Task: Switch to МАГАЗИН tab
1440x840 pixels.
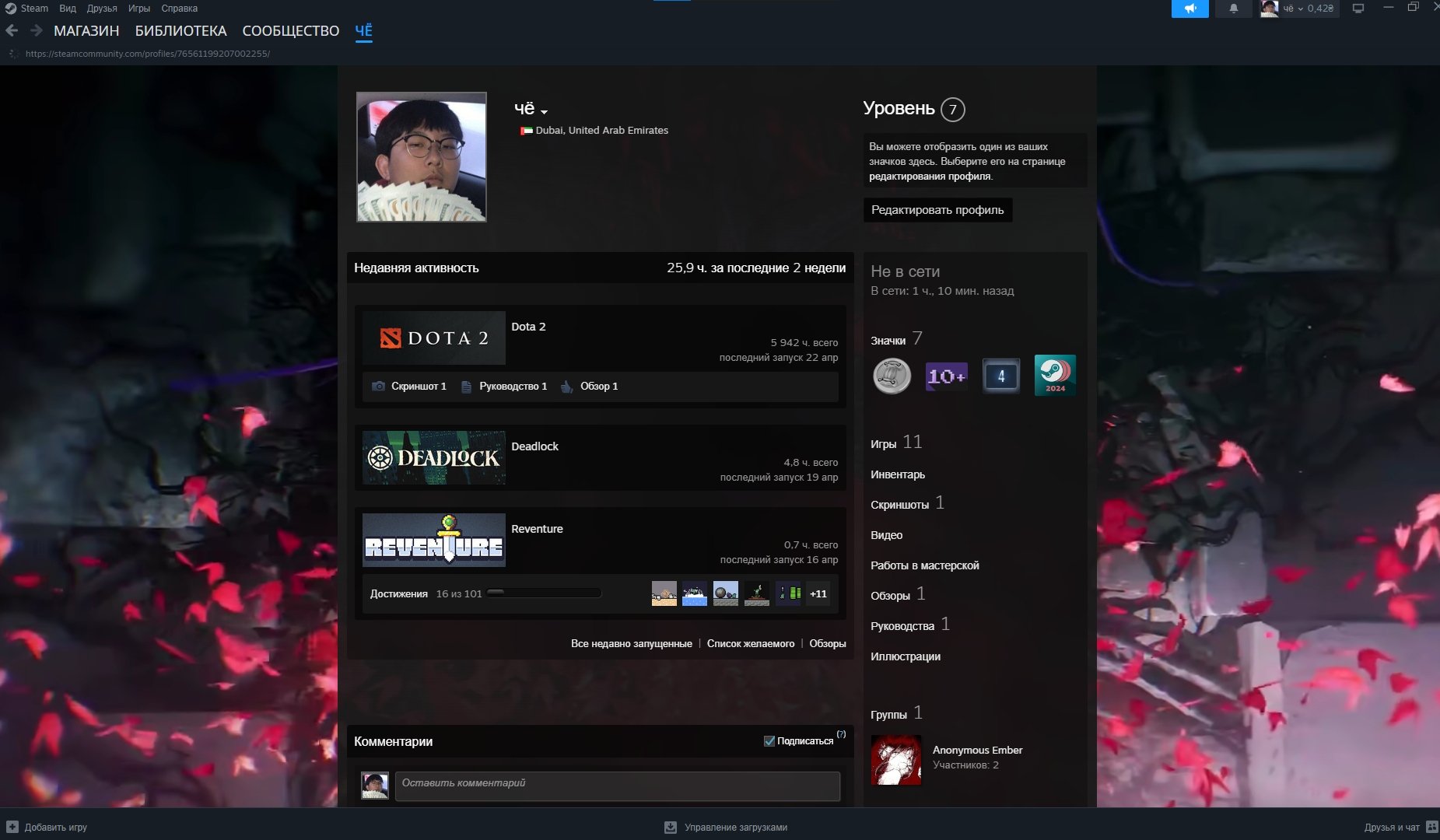Action: click(x=86, y=30)
